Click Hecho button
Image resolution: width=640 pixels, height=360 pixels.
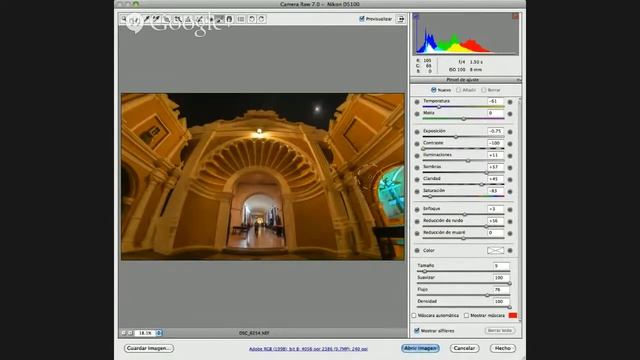coord(502,348)
